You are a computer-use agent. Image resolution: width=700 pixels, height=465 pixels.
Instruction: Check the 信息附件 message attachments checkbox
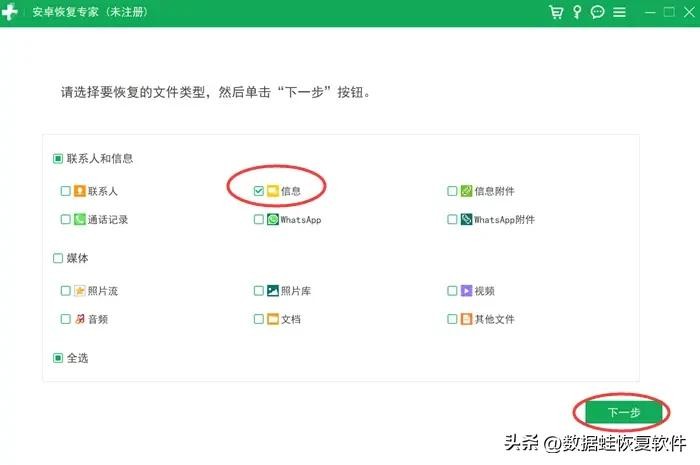(x=453, y=191)
